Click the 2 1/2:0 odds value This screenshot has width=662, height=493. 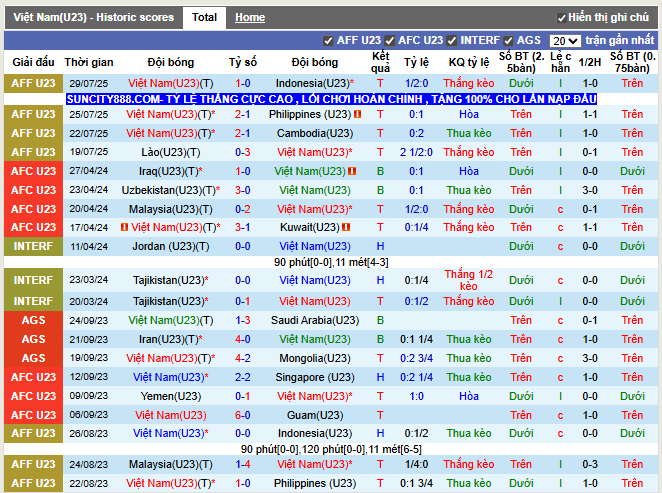click(x=416, y=152)
